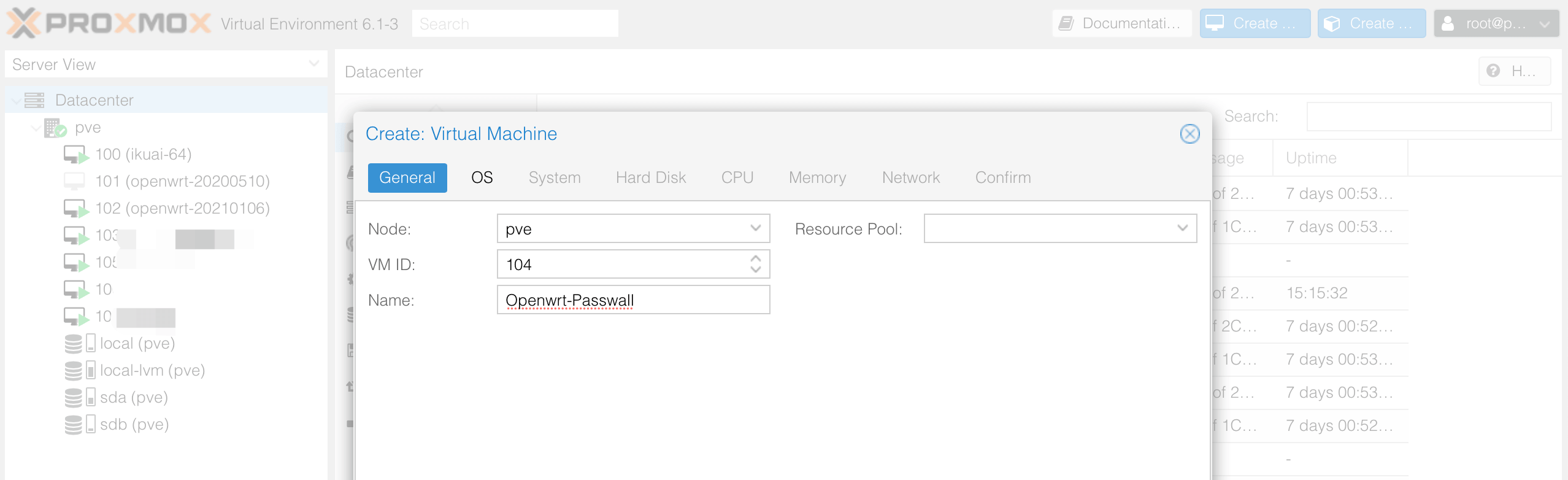
Task: Click the pve server node icon
Action: pyautogui.click(x=55, y=128)
